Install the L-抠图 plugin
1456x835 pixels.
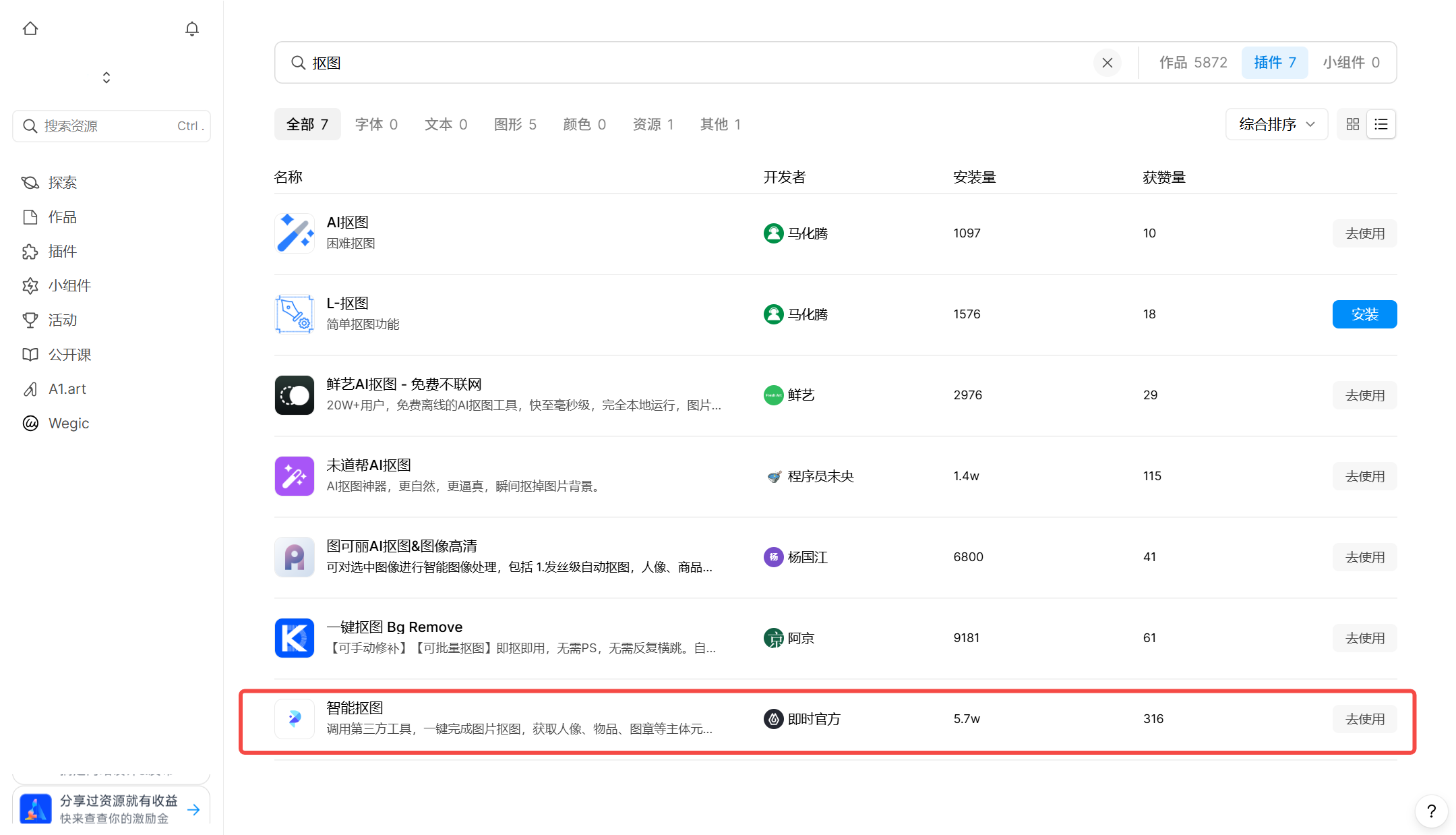click(x=1365, y=314)
